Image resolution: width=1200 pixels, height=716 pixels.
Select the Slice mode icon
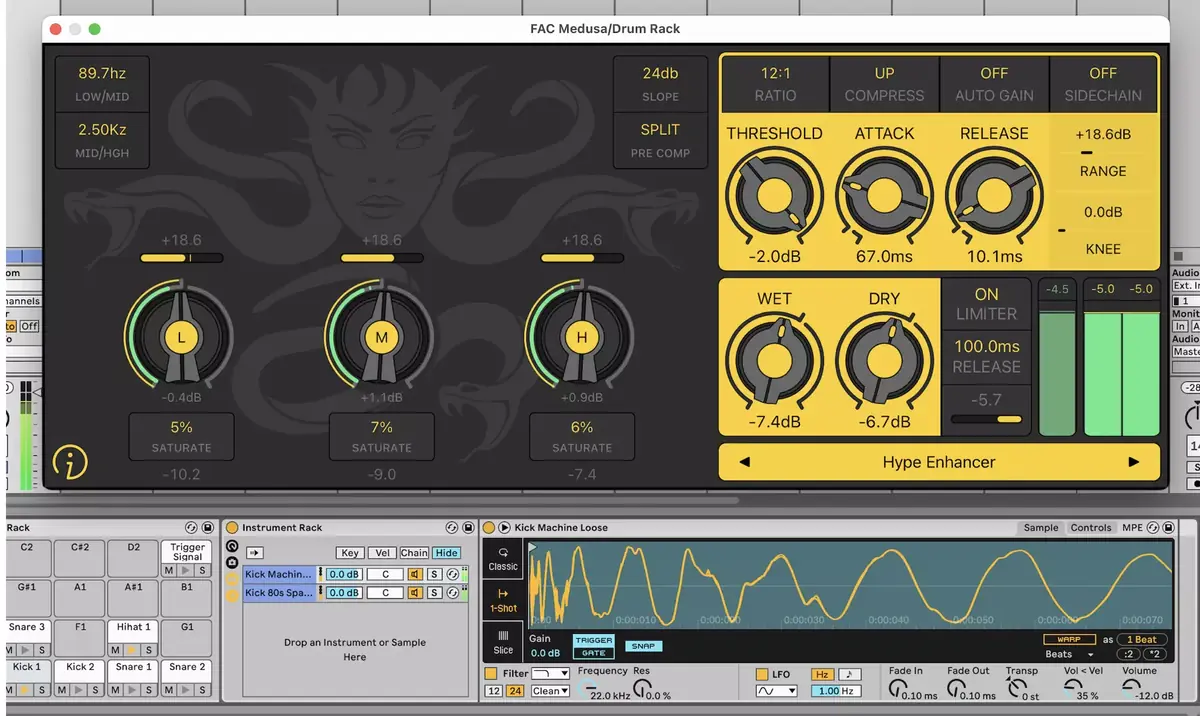(503, 641)
